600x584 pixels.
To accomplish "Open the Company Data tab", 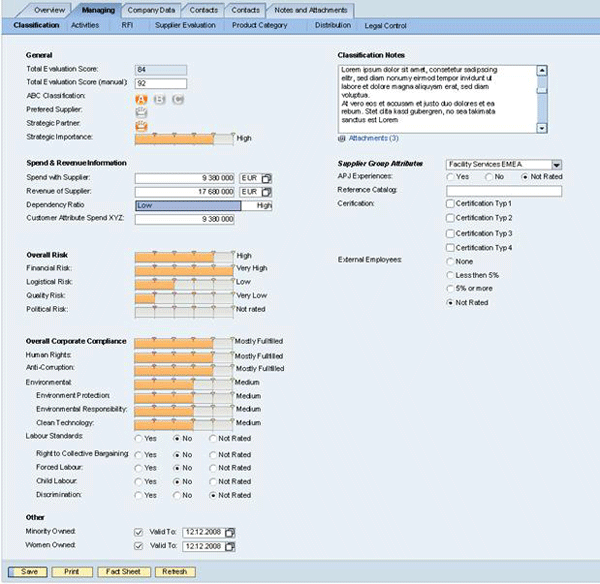I will pos(151,9).
